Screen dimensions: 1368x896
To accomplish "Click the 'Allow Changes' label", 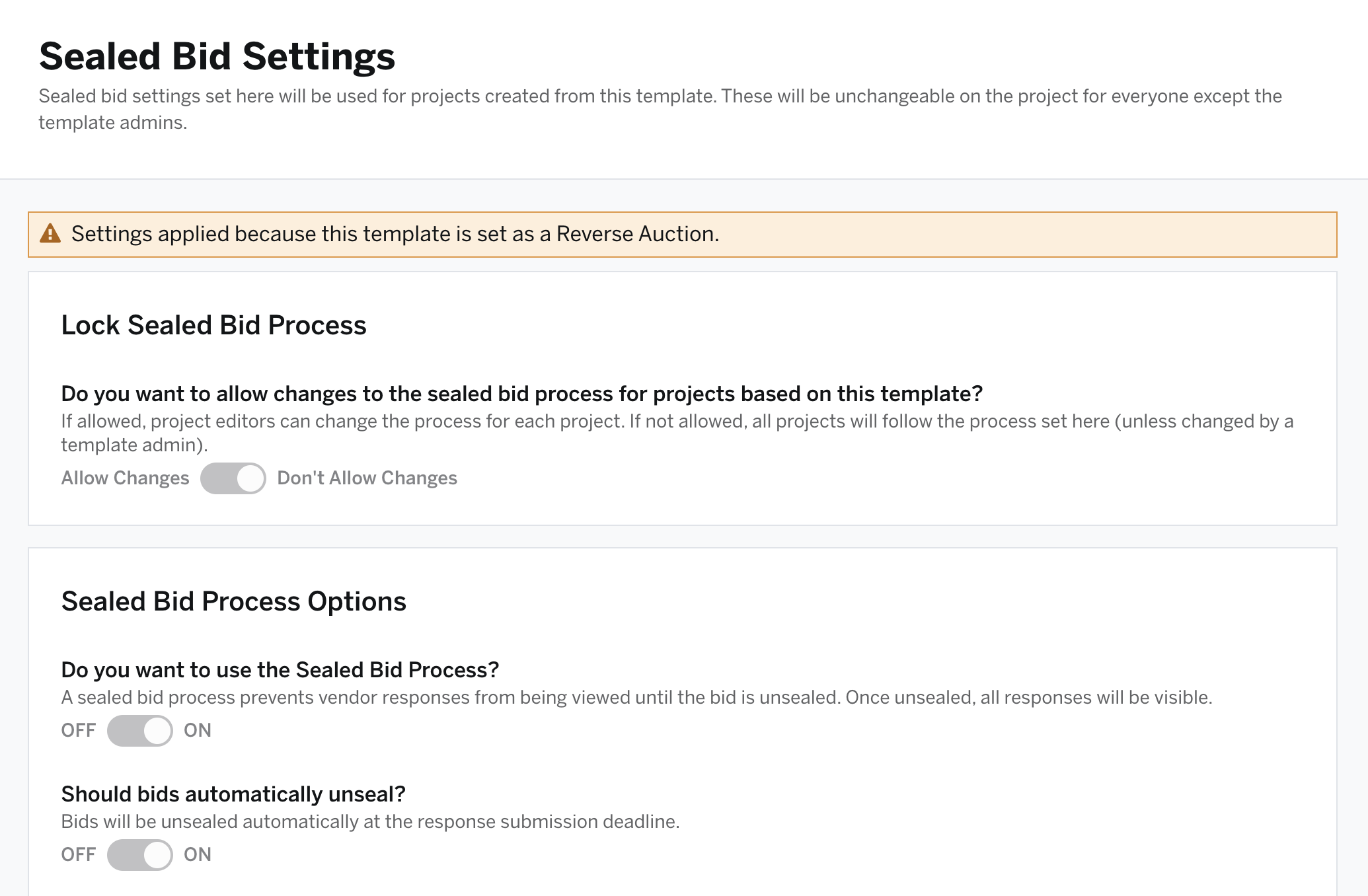I will tap(125, 478).
